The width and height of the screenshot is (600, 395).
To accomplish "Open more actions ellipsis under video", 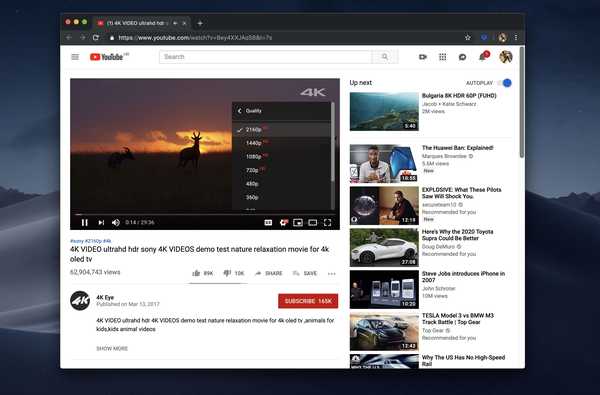I will [332, 273].
